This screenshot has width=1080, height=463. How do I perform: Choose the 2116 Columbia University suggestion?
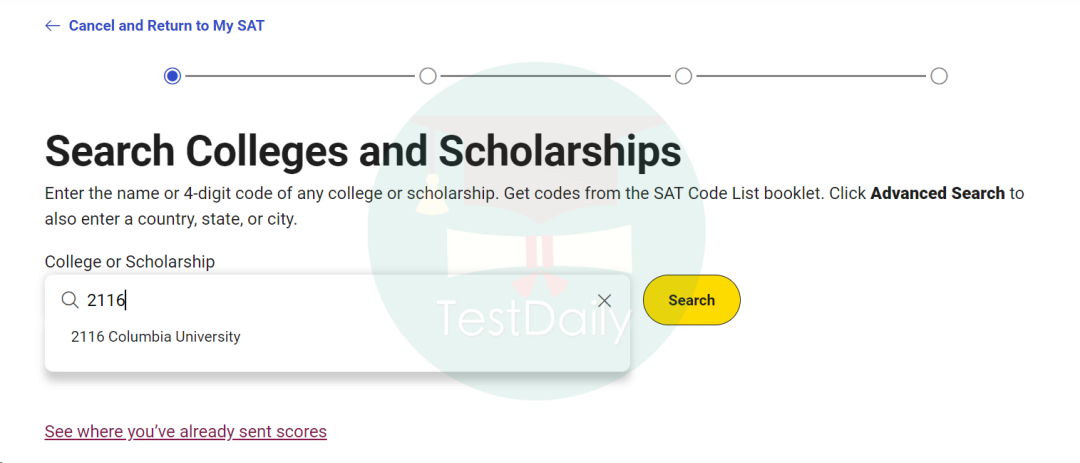tap(156, 337)
